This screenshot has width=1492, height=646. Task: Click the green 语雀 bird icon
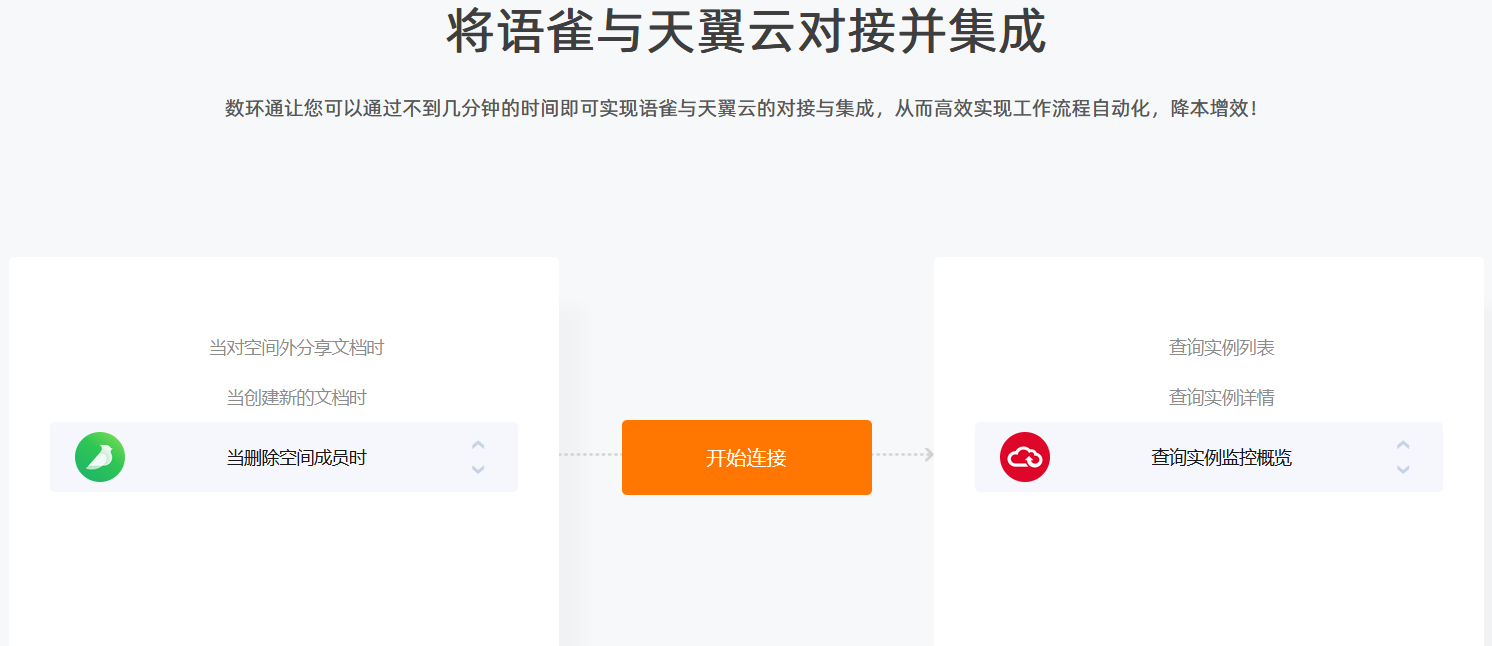[100, 457]
